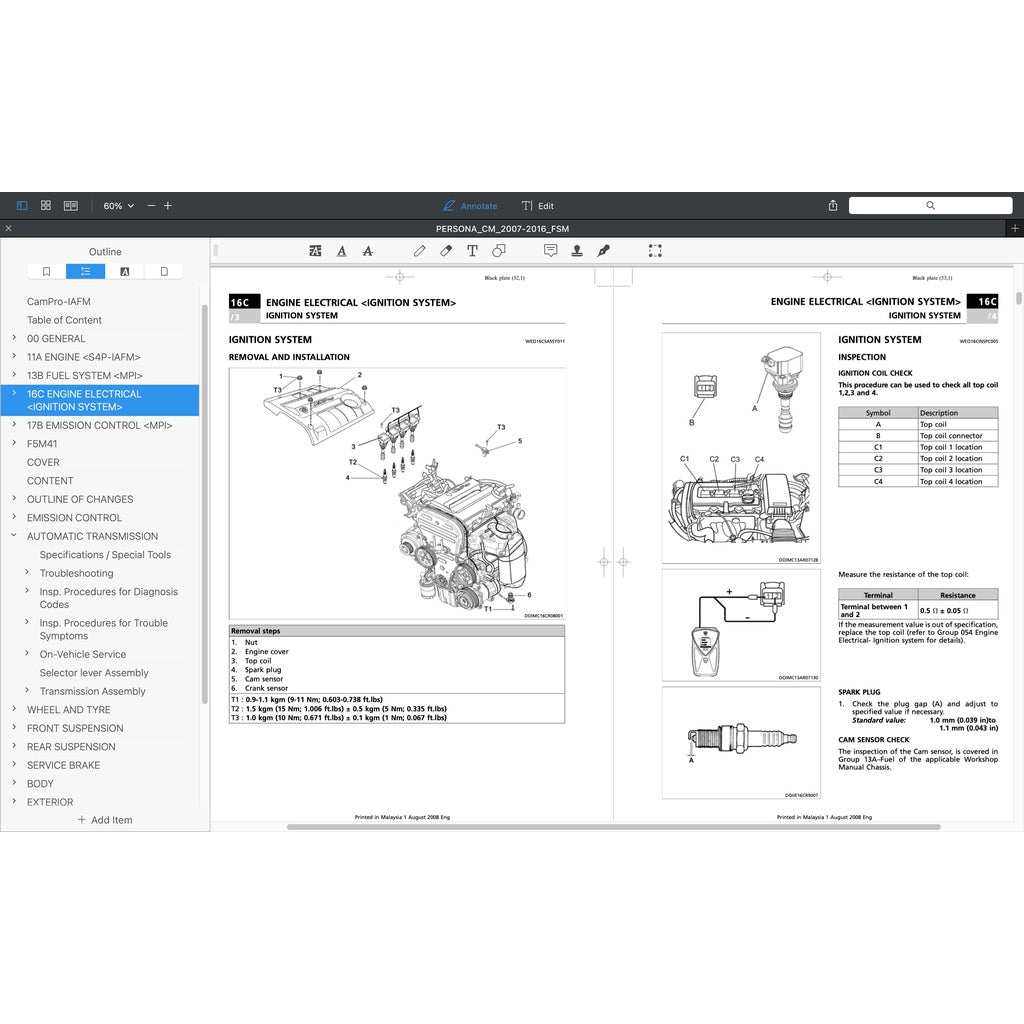The image size is (1024, 1024).
Task: Click the signature pen icon
Action: coord(603,251)
